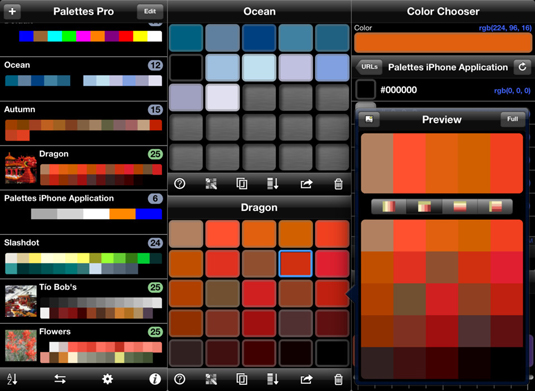Open the Tío Bob's palette
Screen dimensions: 535x391
(83, 301)
